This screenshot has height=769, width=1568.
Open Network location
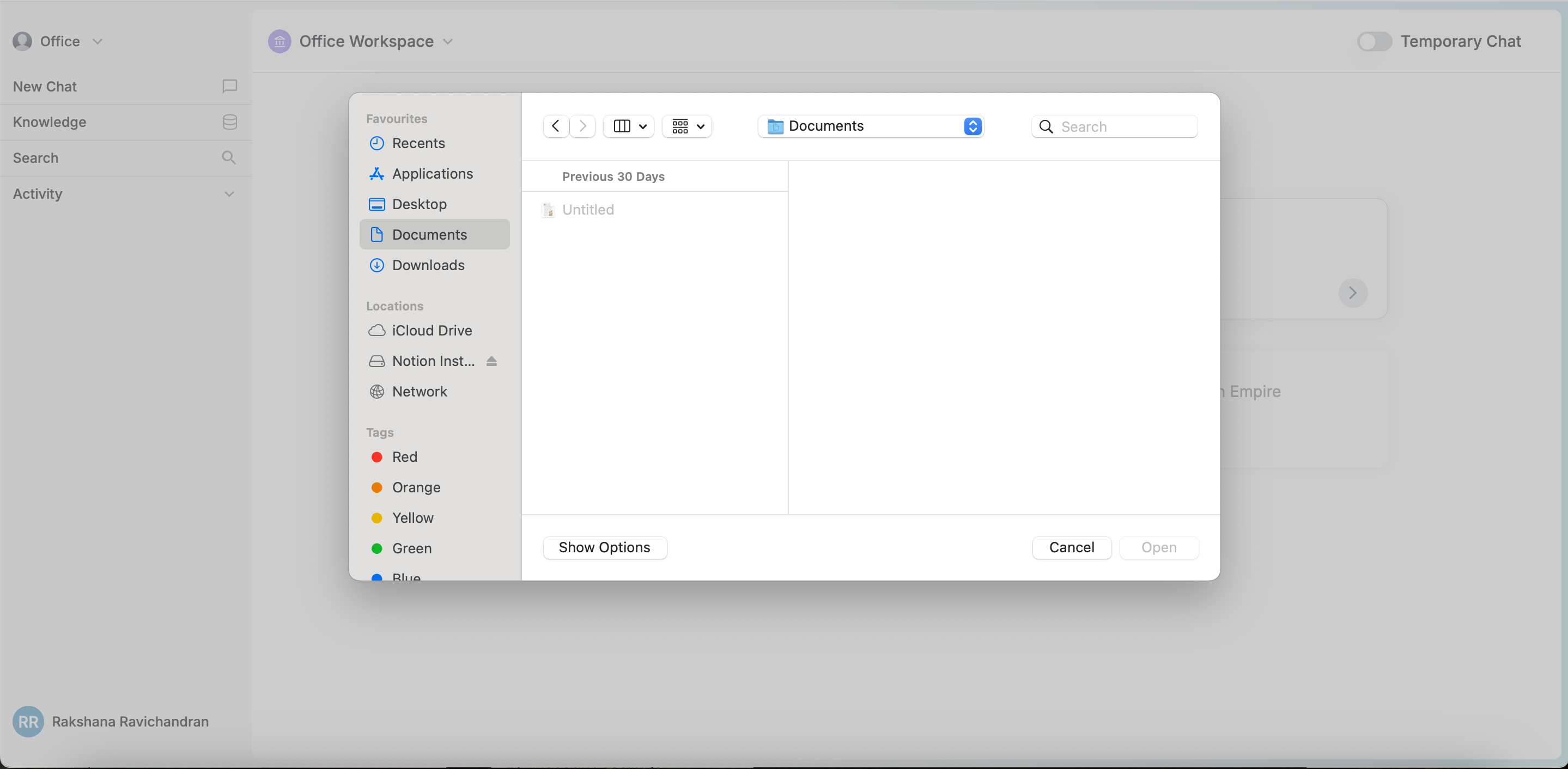tap(435, 391)
